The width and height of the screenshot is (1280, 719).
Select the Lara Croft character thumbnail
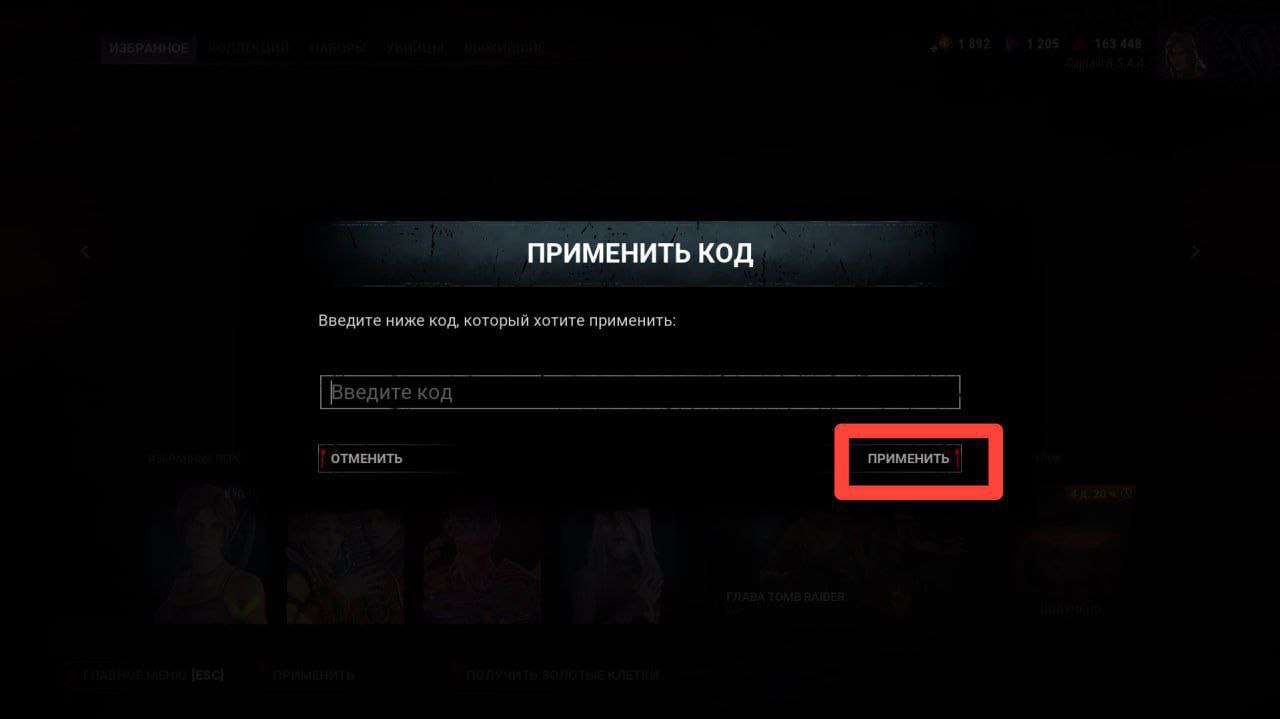(210, 553)
